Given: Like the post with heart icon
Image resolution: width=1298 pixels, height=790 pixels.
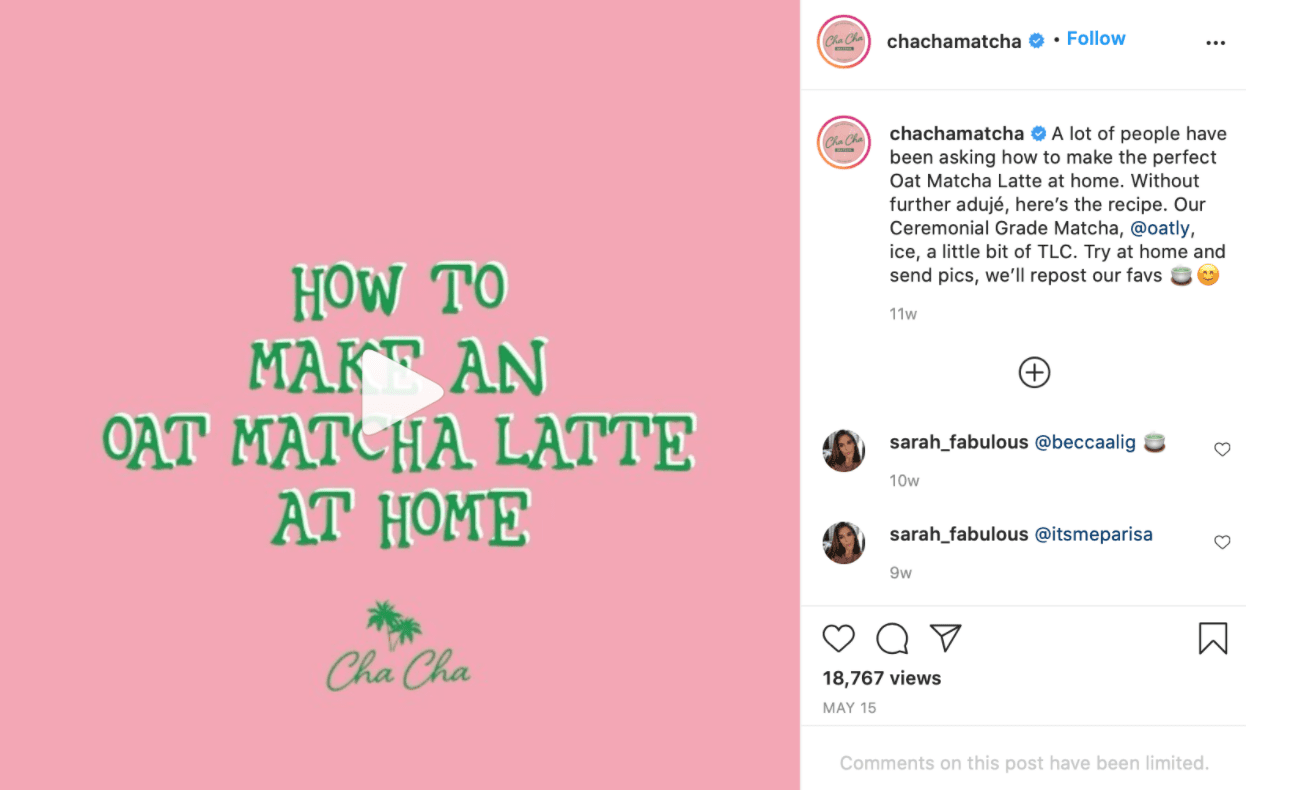Looking at the screenshot, I should click(838, 638).
